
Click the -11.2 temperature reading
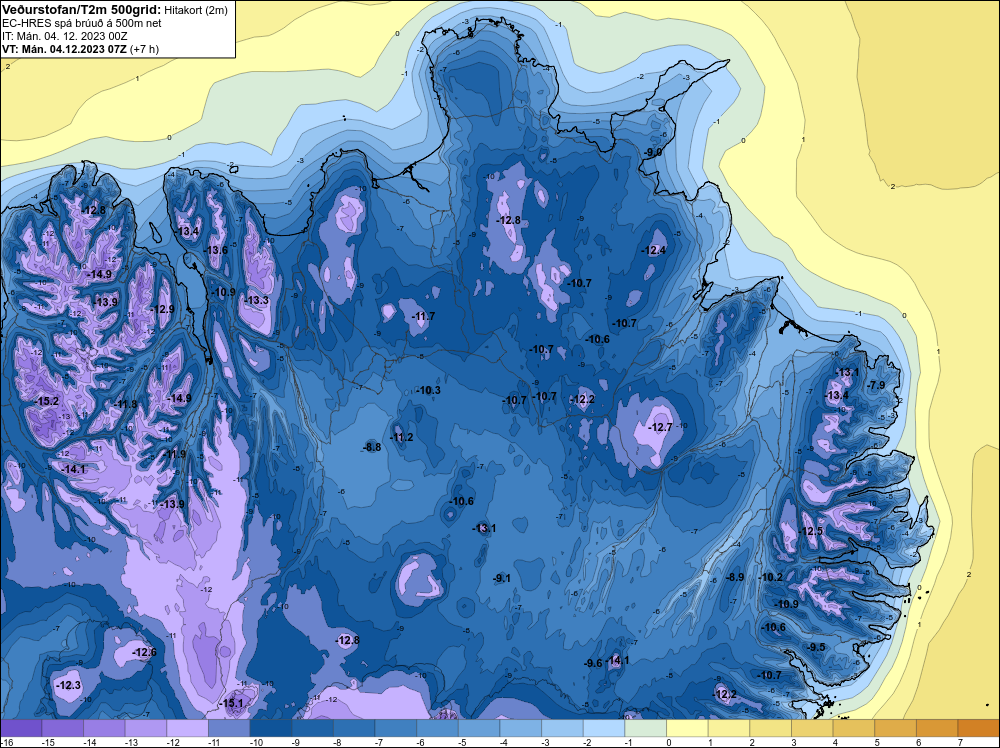click(x=402, y=437)
